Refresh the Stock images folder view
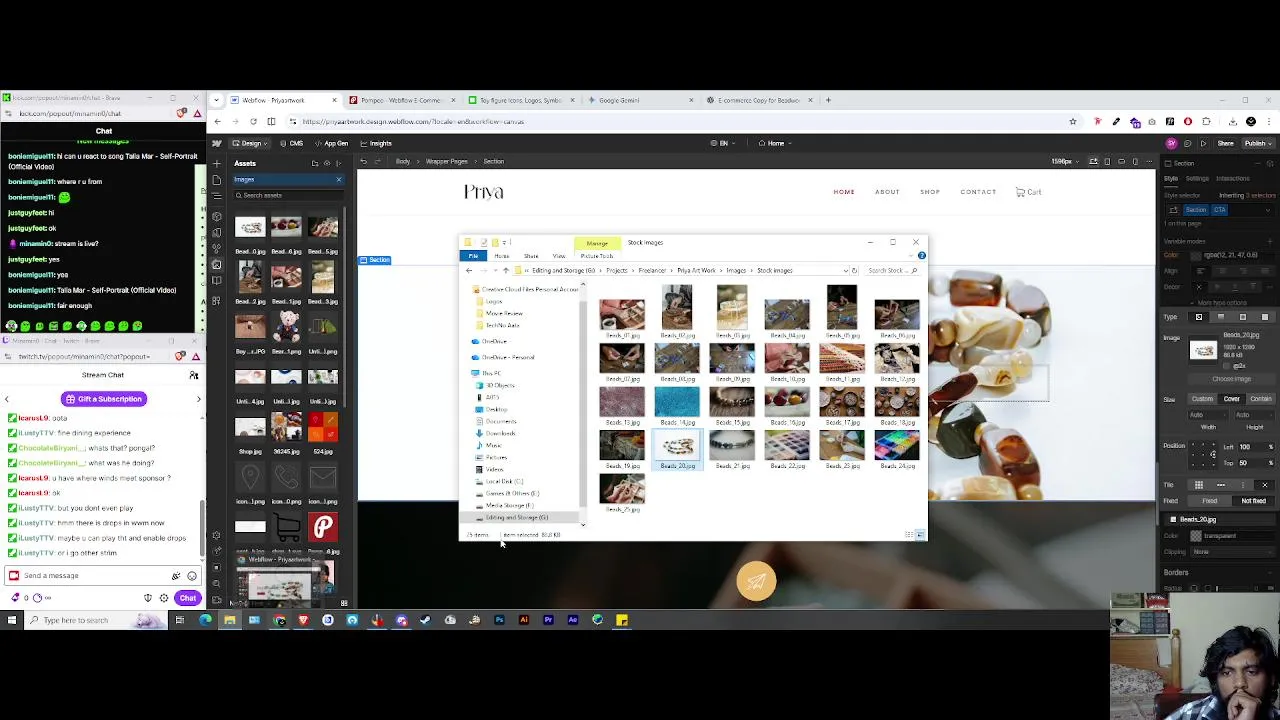The image size is (1280, 720). point(854,270)
